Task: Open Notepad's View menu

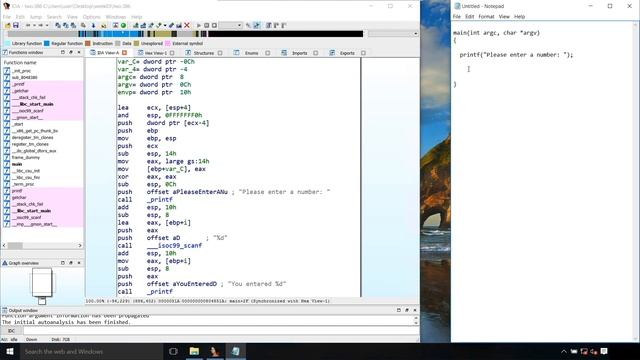Action: pos(504,17)
